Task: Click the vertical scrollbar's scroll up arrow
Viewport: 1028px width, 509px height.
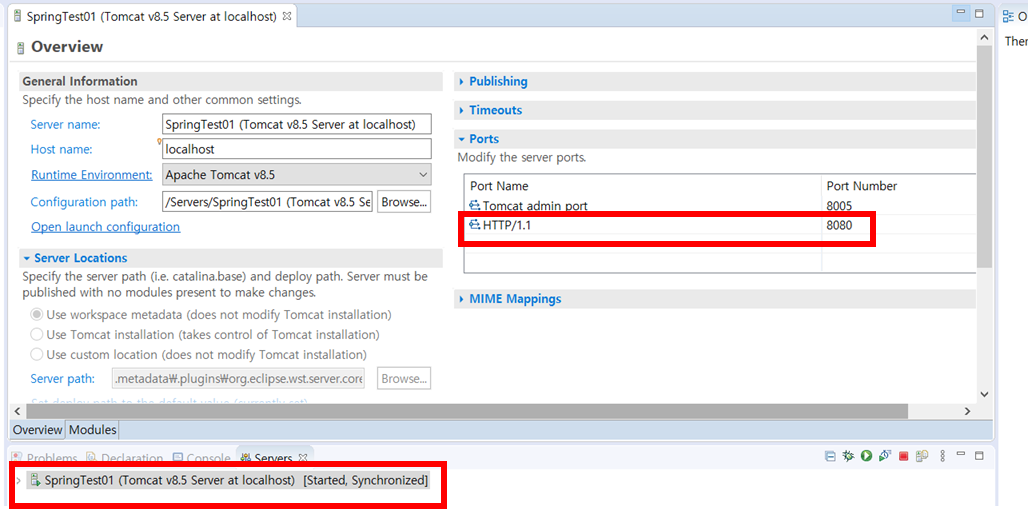Action: (x=983, y=38)
